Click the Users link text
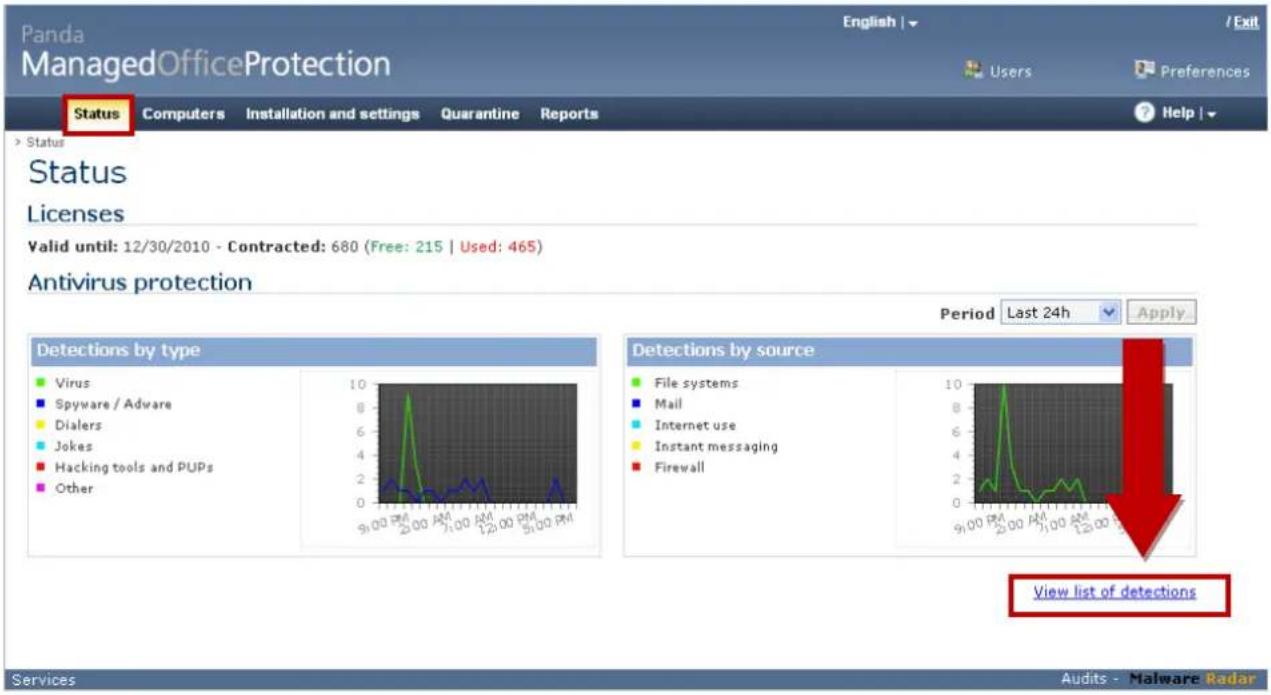This screenshot has width=1271, height=695. click(x=1010, y=72)
